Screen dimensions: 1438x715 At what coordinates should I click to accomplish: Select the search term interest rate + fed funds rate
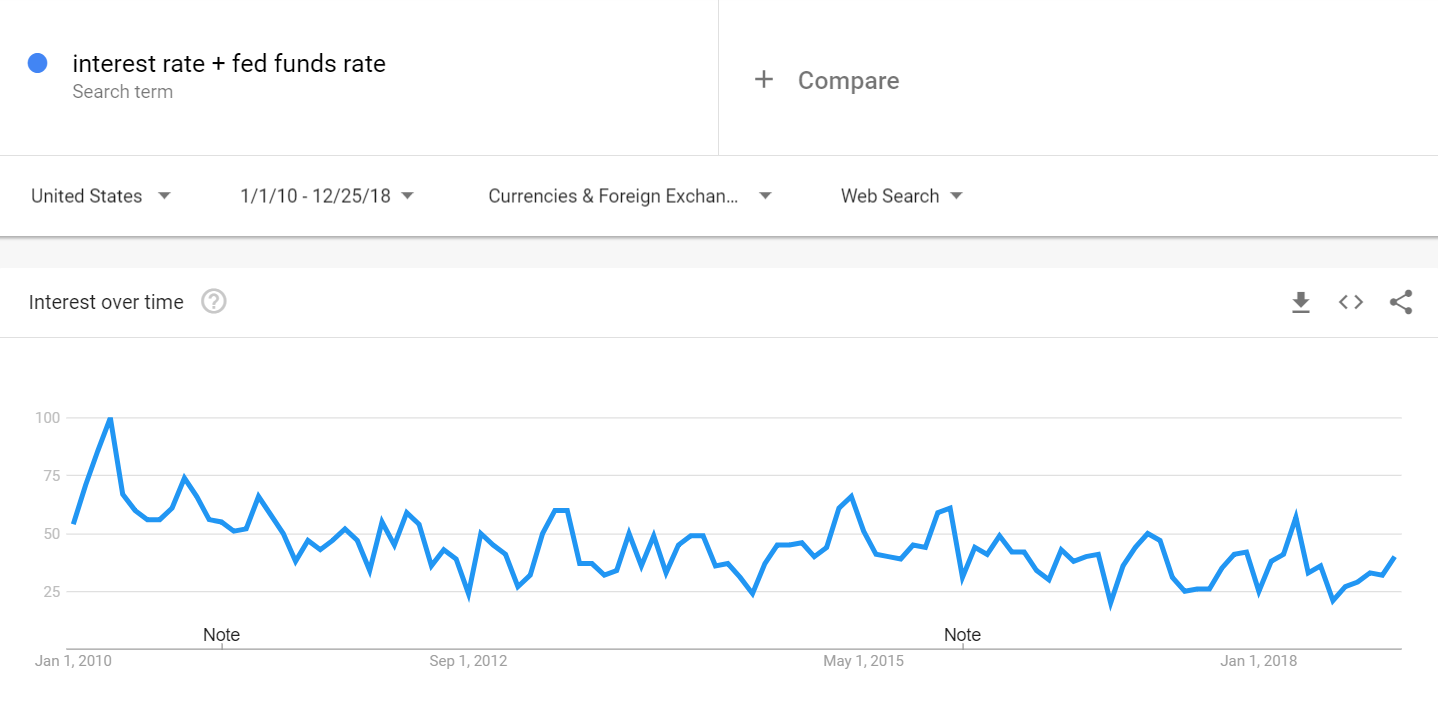point(228,63)
